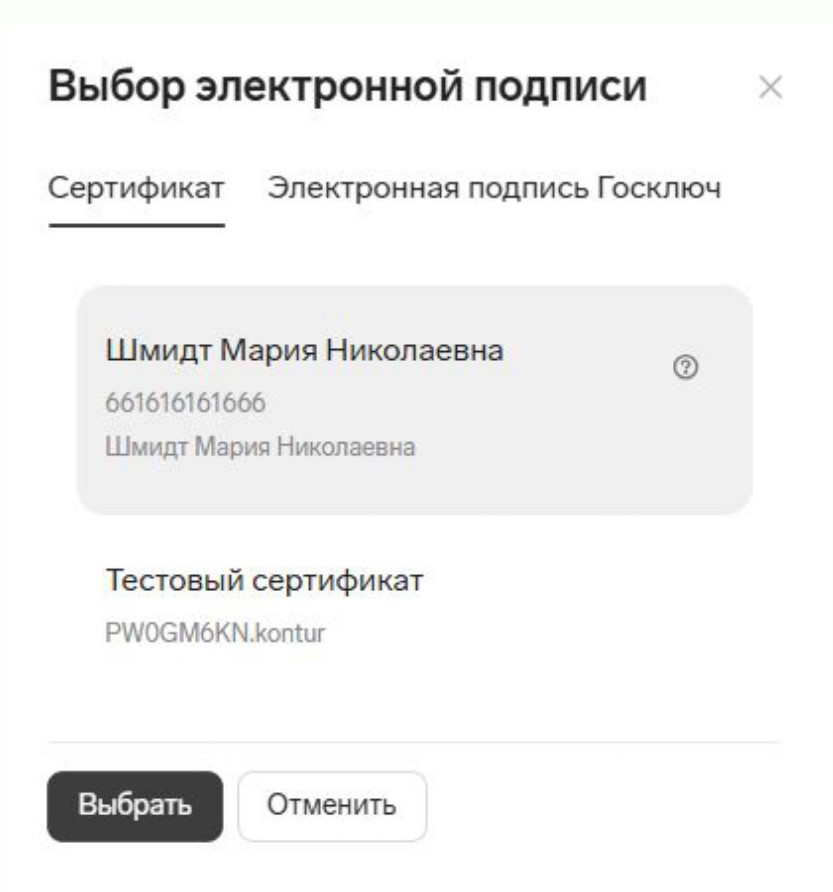This screenshot has width=833, height=892.
Task: Switch to the Сертификат tab
Action: click(x=137, y=188)
